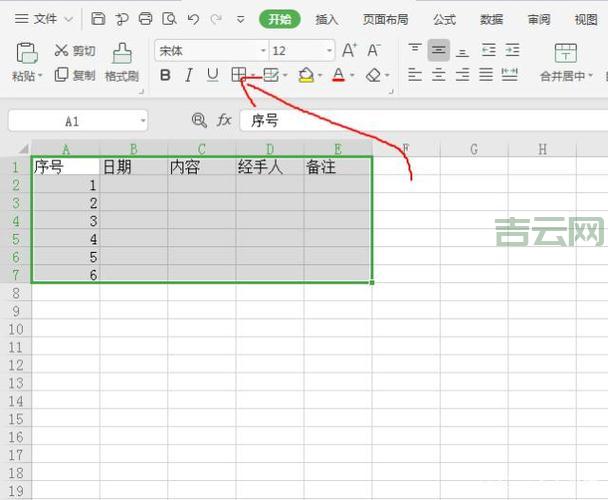Open the font name 宋体 dropdown
The width and height of the screenshot is (608, 500).
(x=263, y=50)
